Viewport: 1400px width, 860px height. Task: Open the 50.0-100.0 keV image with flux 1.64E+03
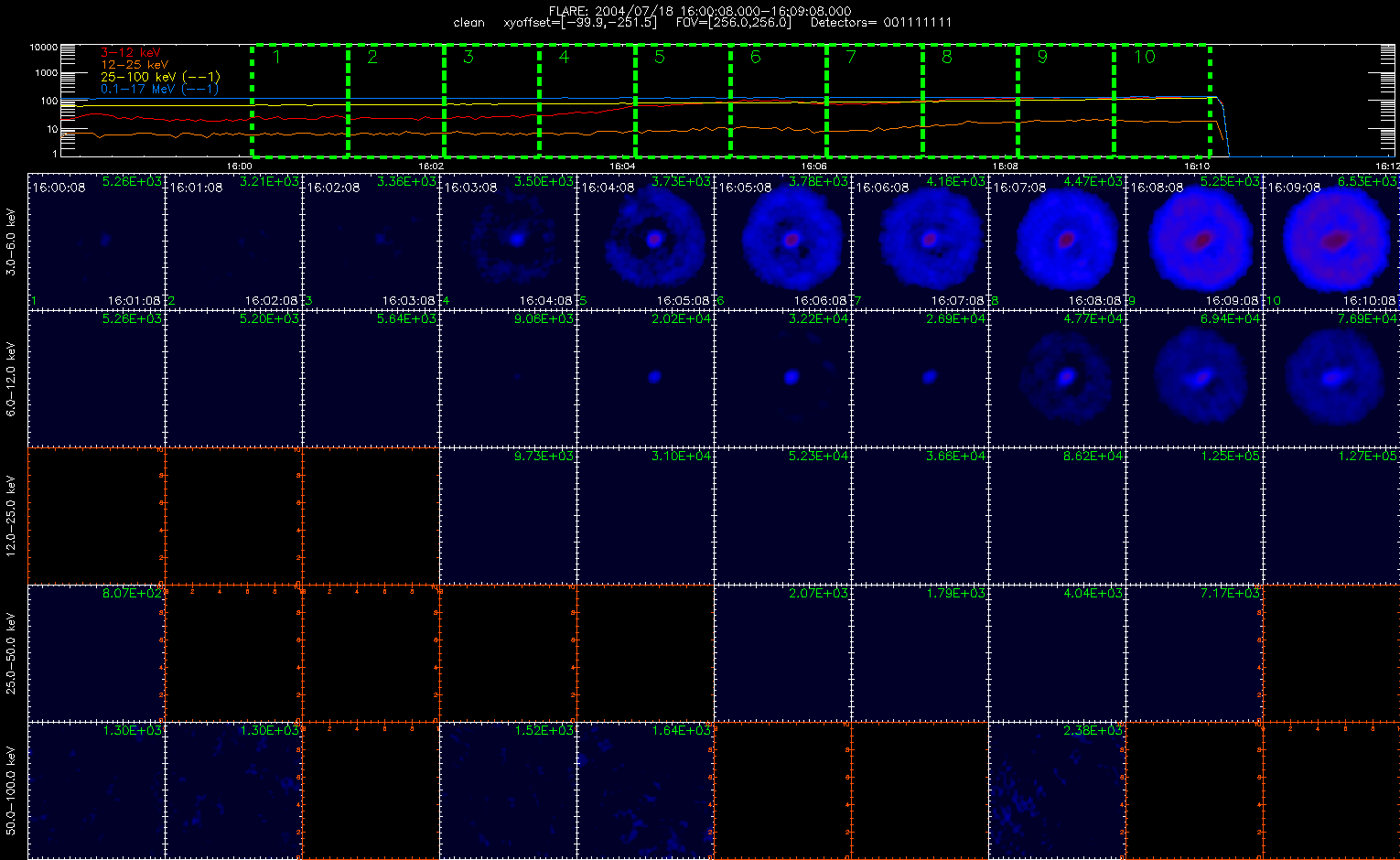pyautogui.click(x=645, y=790)
